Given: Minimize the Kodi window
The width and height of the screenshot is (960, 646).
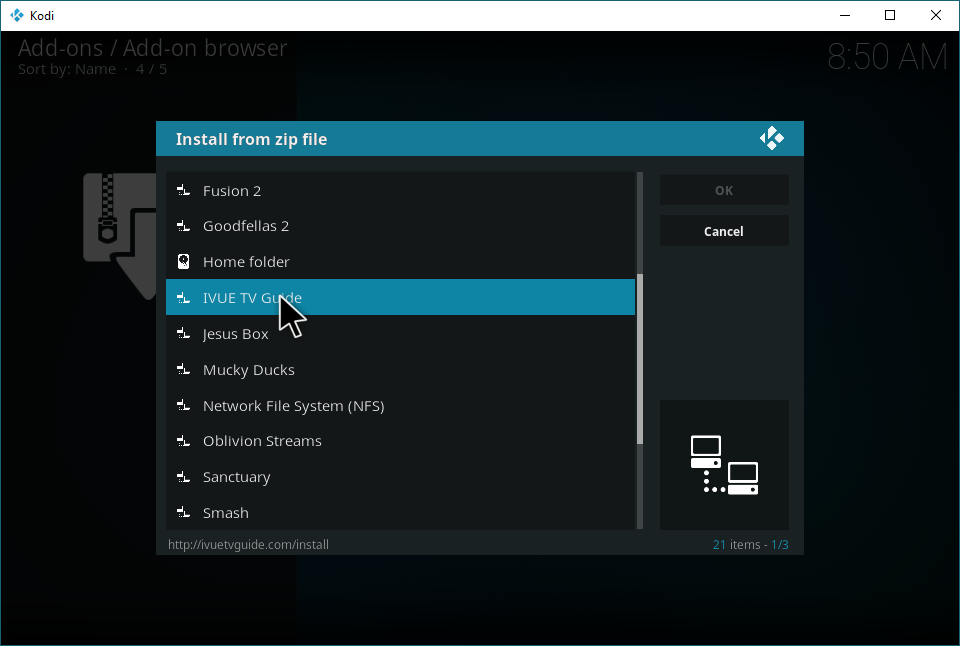Looking at the screenshot, I should [x=845, y=15].
